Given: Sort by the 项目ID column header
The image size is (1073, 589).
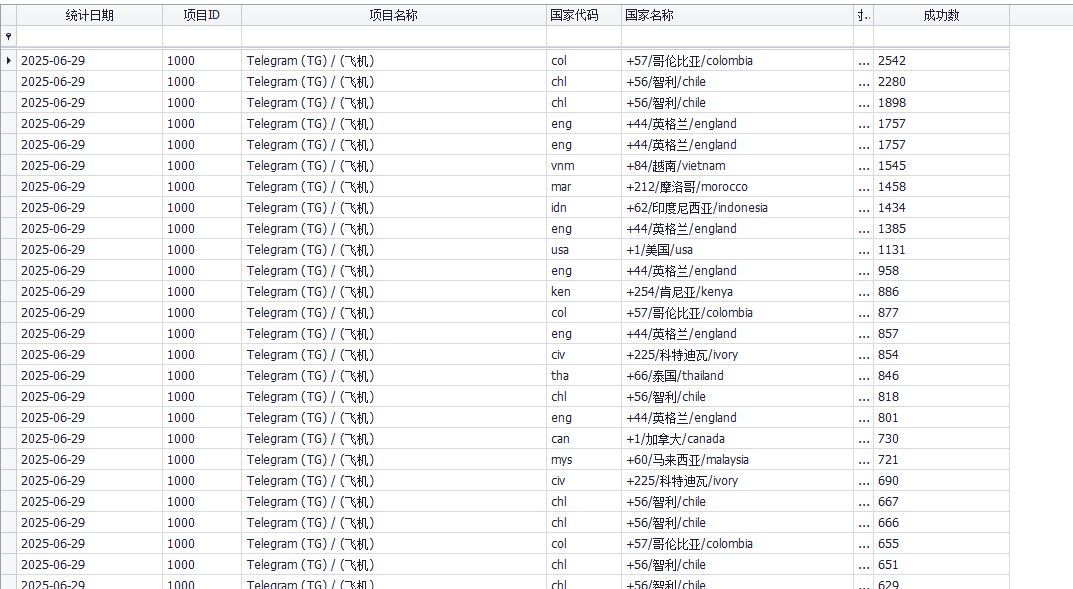Looking at the screenshot, I should click(202, 15).
